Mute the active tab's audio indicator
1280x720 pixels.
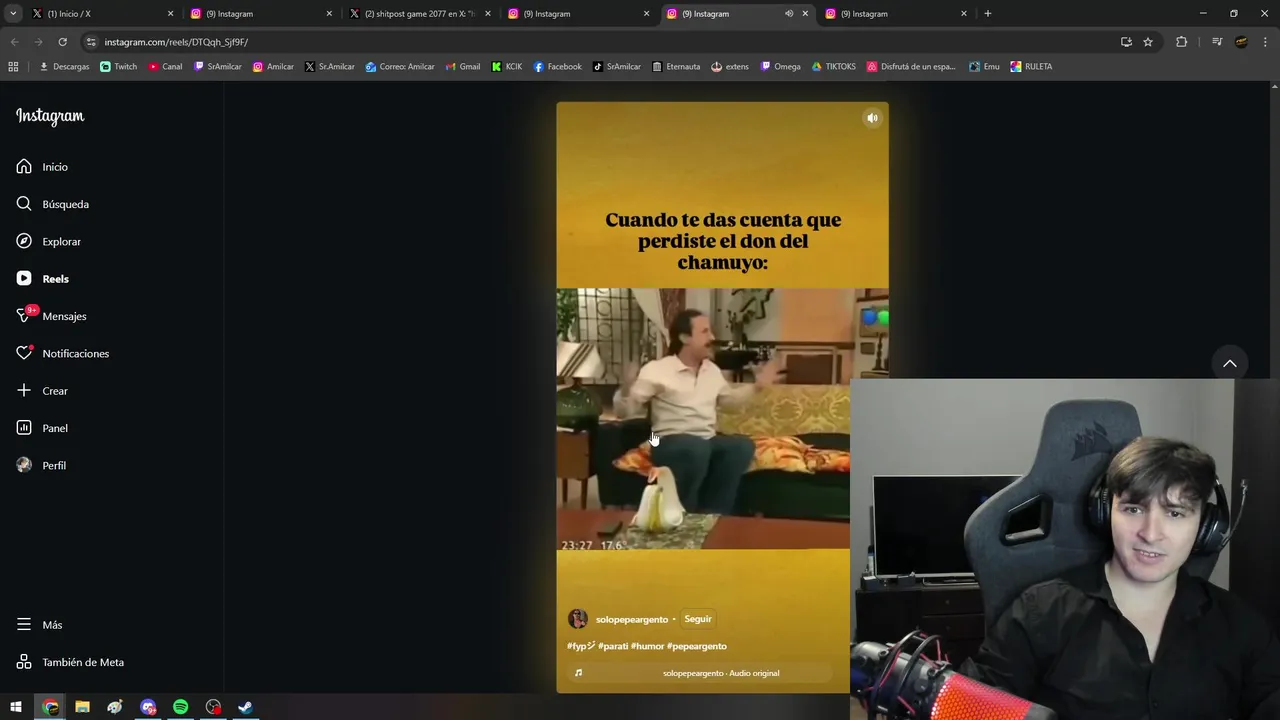tap(789, 14)
